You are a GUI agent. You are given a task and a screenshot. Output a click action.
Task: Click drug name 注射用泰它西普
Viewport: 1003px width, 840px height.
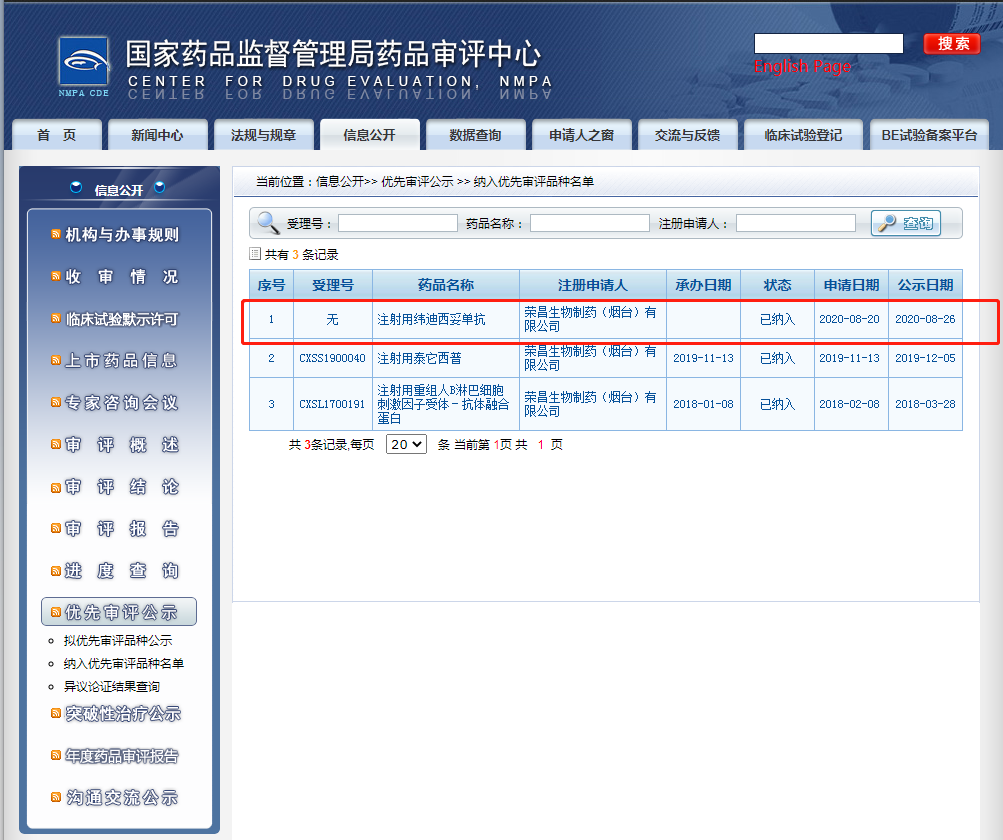[420, 358]
